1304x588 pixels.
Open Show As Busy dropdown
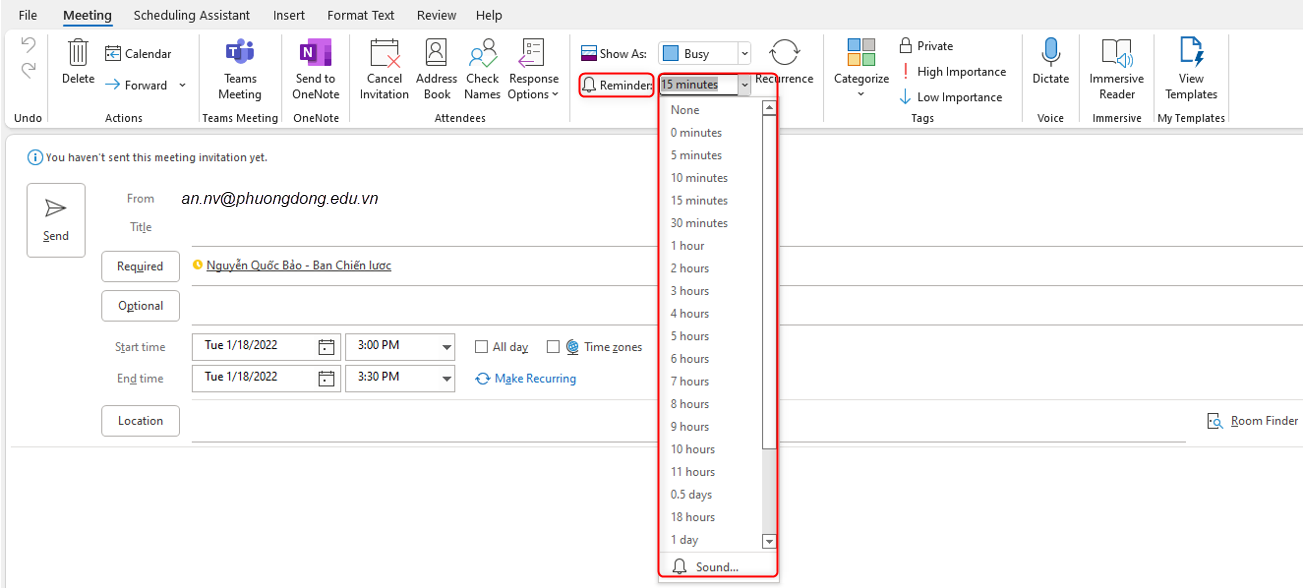point(744,54)
